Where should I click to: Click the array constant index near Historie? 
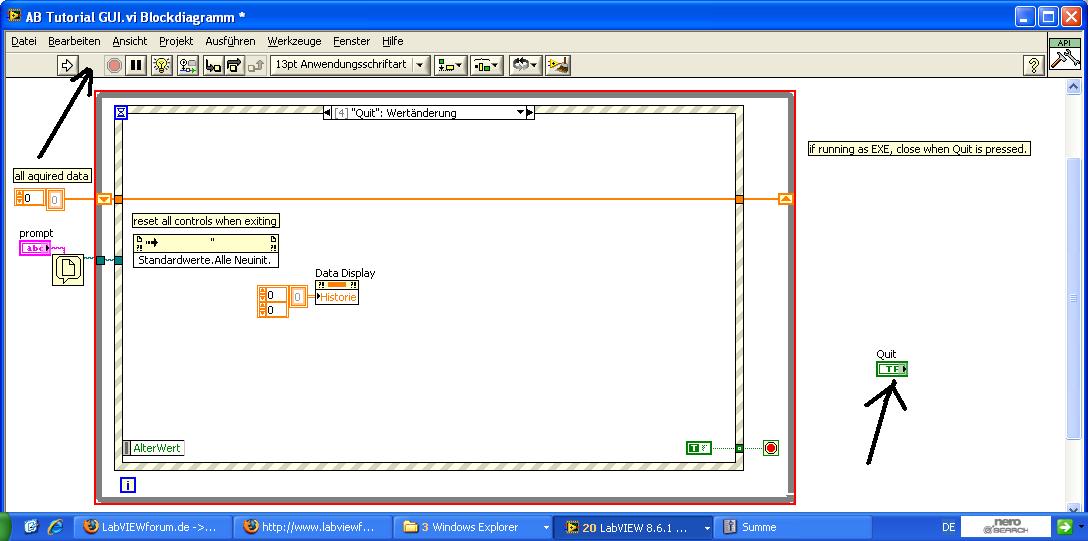272,302
